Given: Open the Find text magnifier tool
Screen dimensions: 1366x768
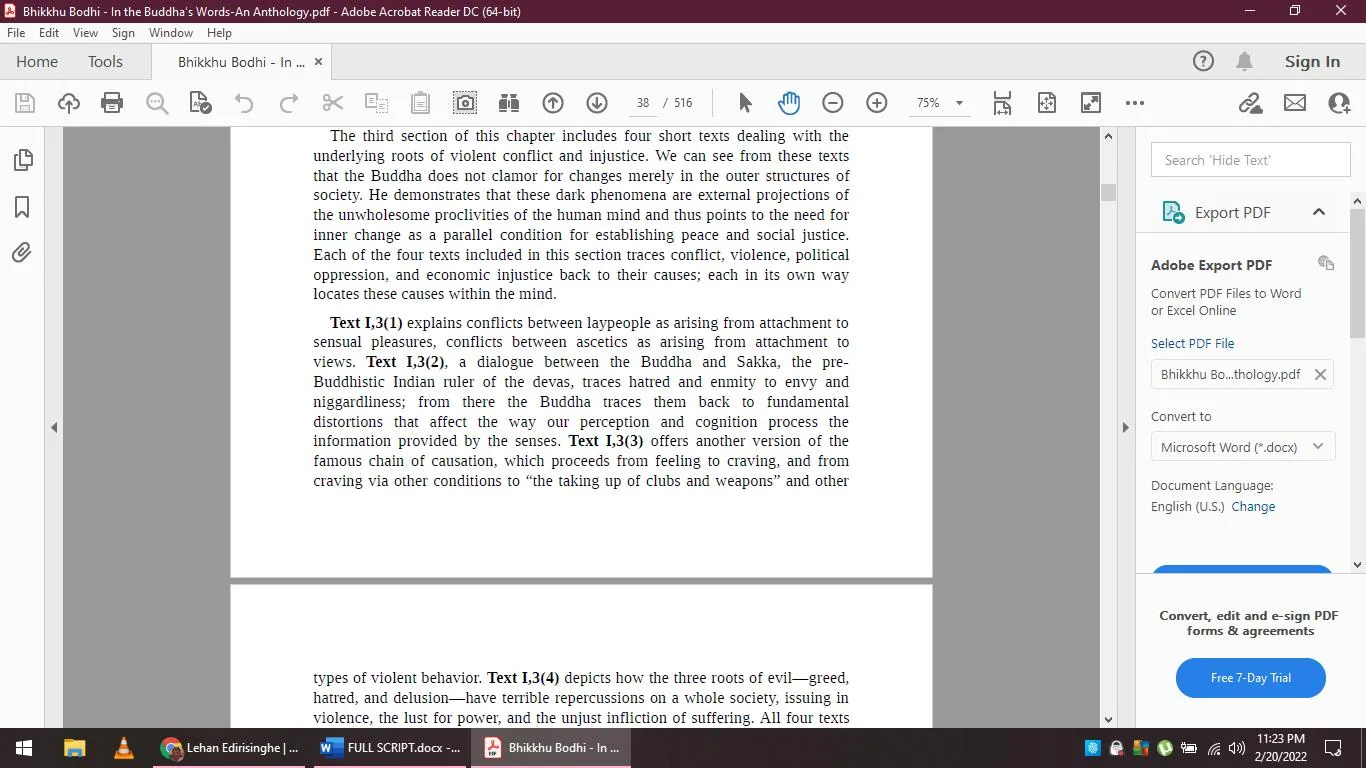Looking at the screenshot, I should coord(157,103).
